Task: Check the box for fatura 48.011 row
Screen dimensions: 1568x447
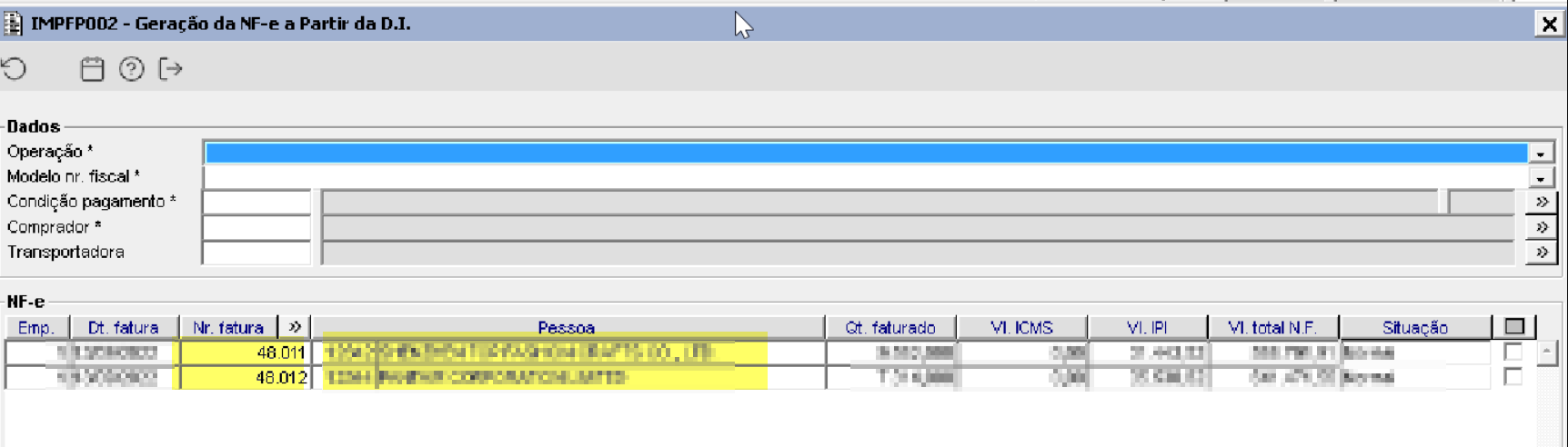Action: click(x=1513, y=352)
